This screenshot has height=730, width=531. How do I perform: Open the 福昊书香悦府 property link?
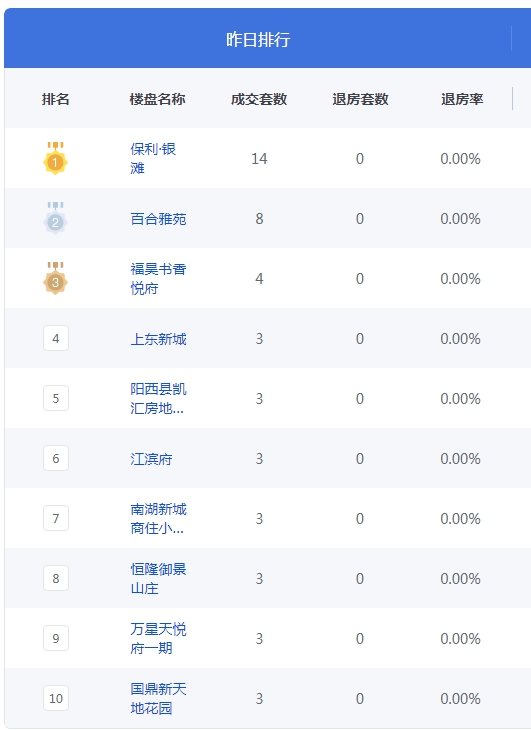coord(158,278)
